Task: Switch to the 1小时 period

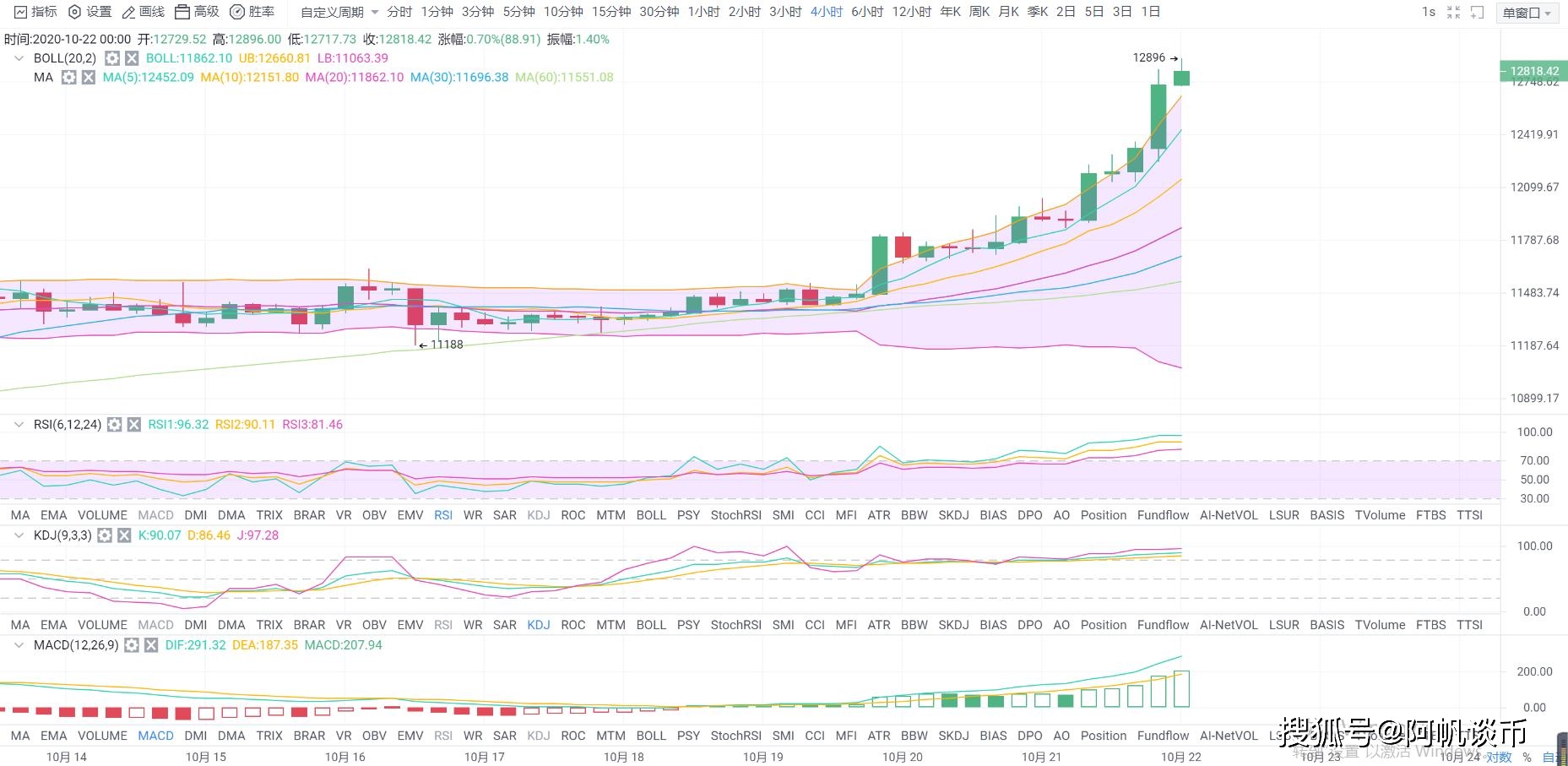Action: point(703,12)
